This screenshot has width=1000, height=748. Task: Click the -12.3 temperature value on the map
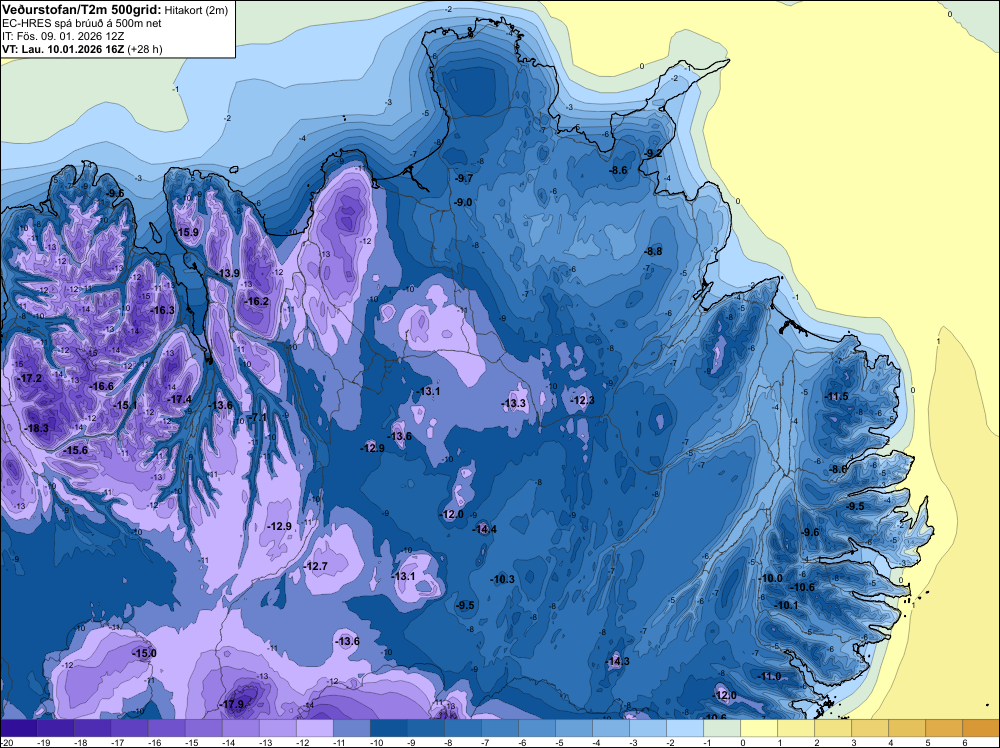pos(582,400)
